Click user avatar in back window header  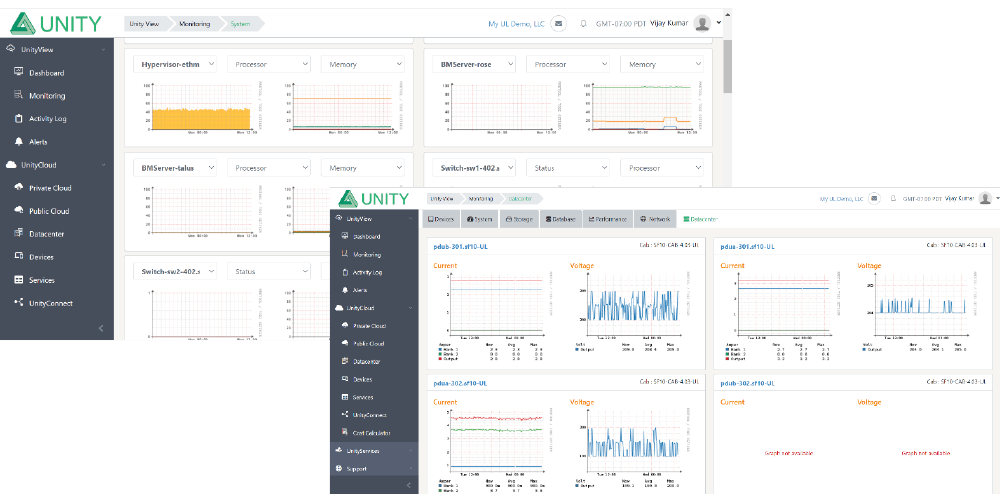point(702,24)
